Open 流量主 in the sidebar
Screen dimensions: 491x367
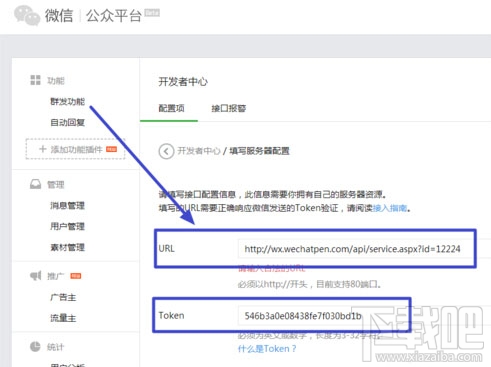pyautogui.click(x=63, y=318)
